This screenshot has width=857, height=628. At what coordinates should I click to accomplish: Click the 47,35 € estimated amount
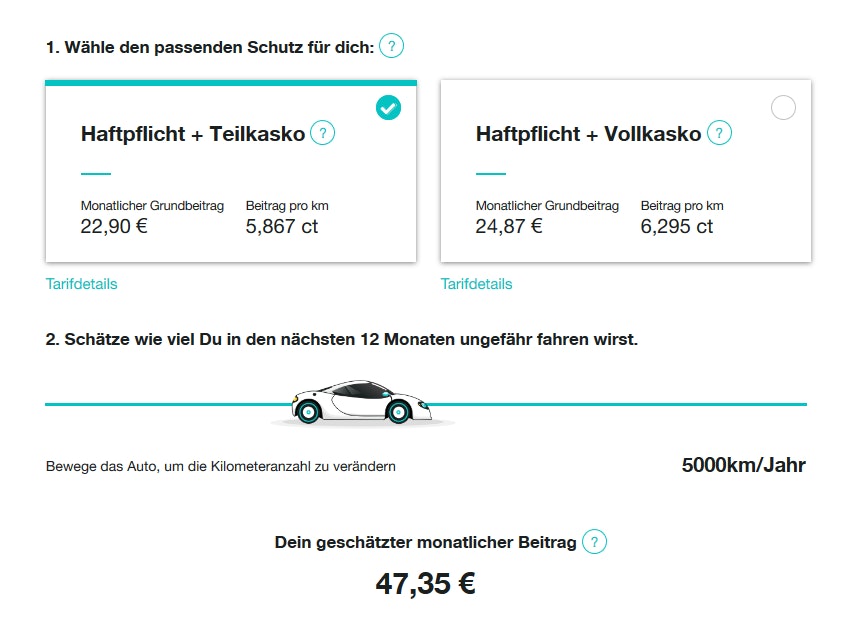(x=425, y=584)
